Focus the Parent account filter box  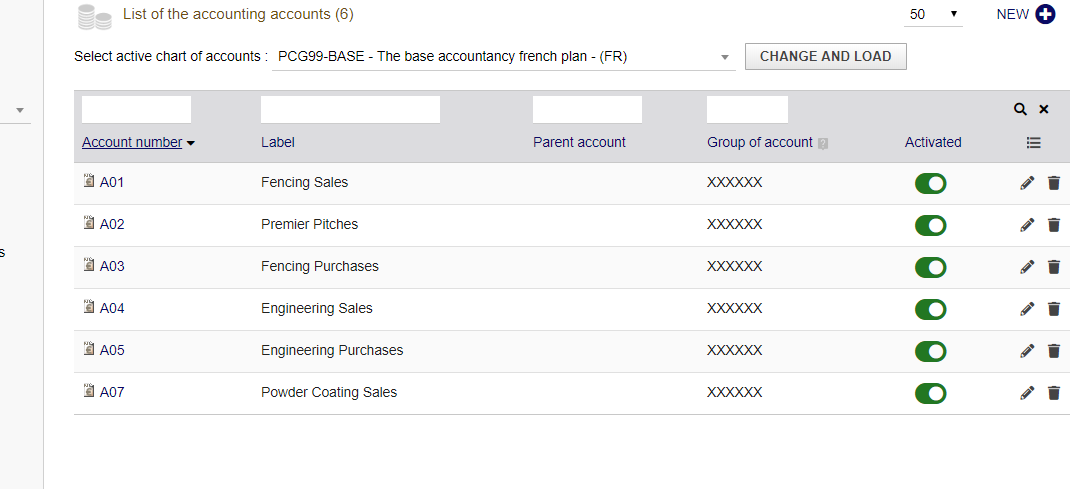coord(587,109)
